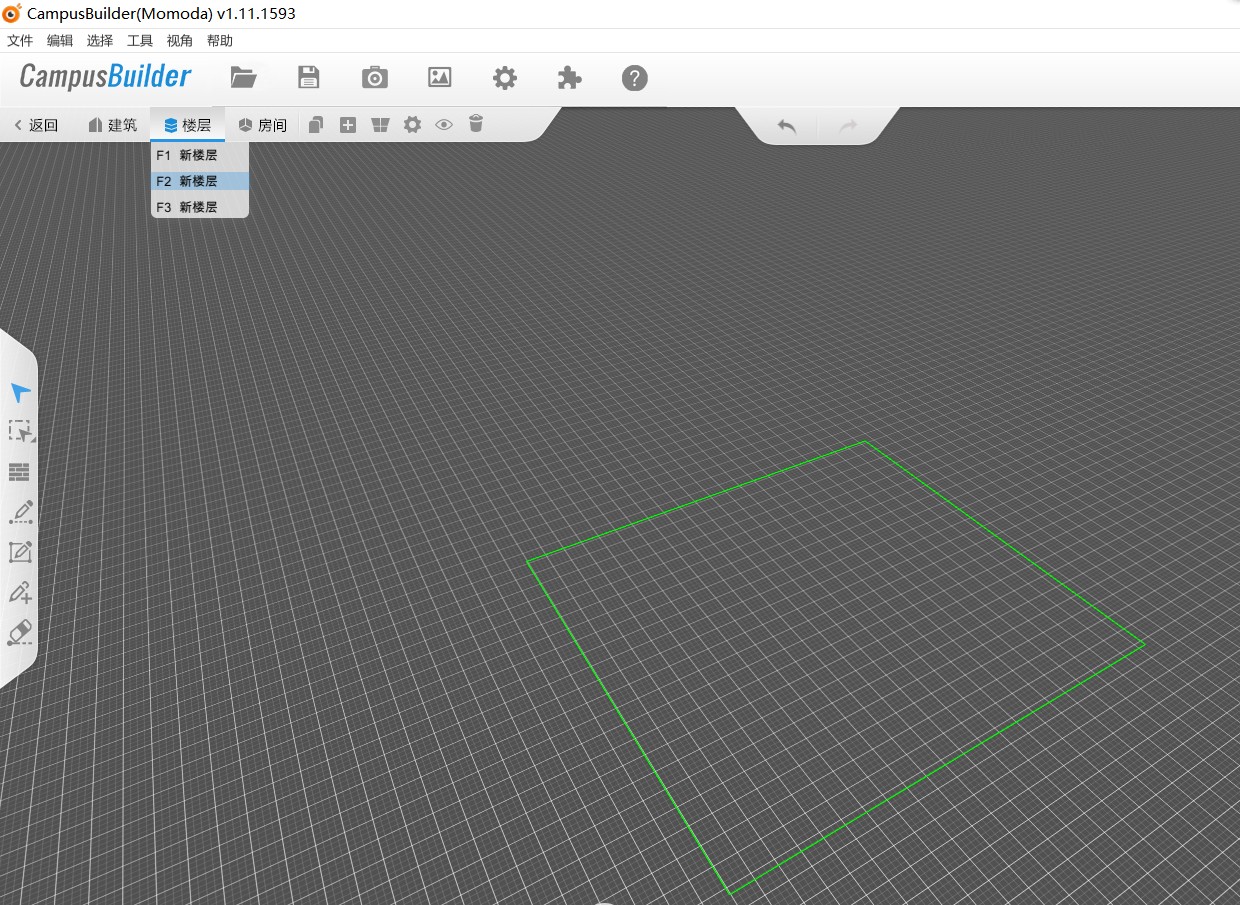This screenshot has width=1240, height=905.
Task: Select the box selection tool
Action: point(21,432)
